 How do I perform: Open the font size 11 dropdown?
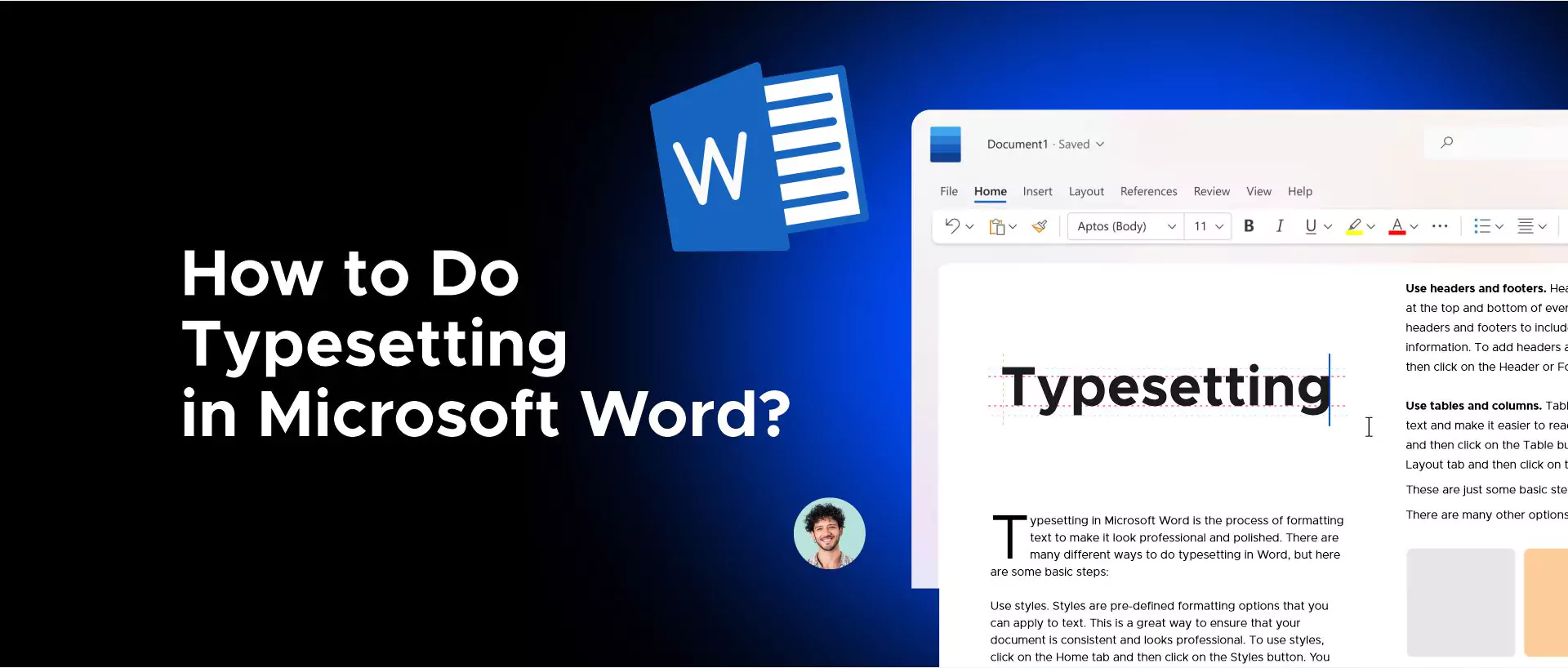click(1208, 226)
